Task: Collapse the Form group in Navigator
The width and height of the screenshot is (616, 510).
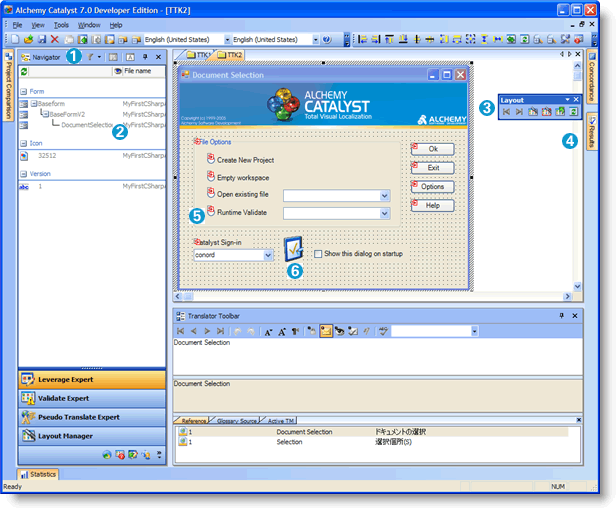Action: click(24, 92)
